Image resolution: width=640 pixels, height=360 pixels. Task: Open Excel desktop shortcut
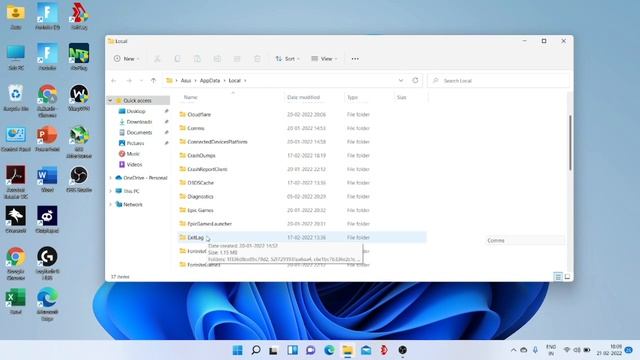pos(16,301)
